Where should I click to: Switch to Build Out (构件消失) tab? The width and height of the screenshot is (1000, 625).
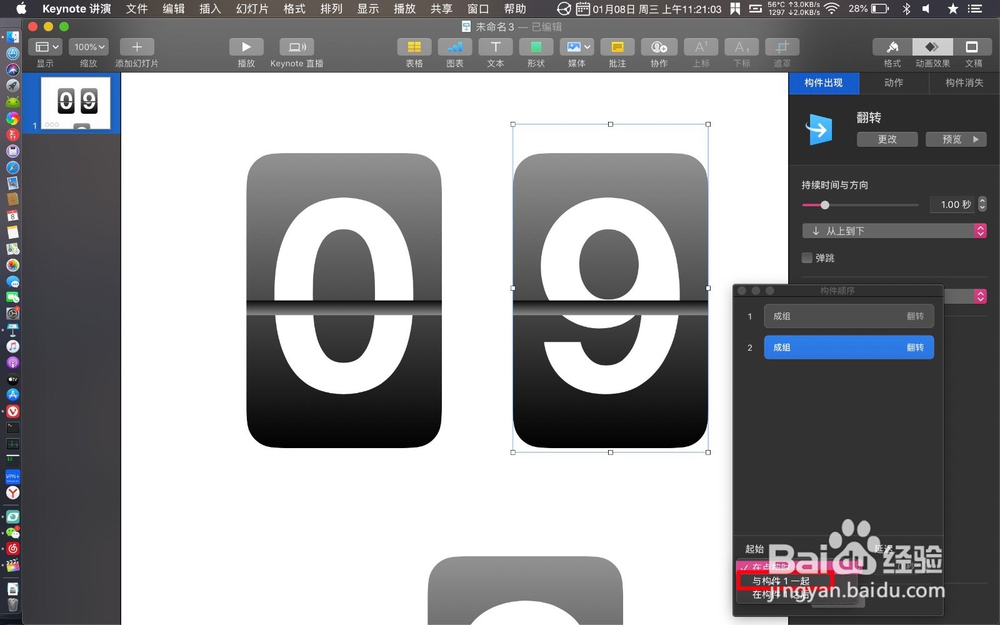tap(964, 83)
